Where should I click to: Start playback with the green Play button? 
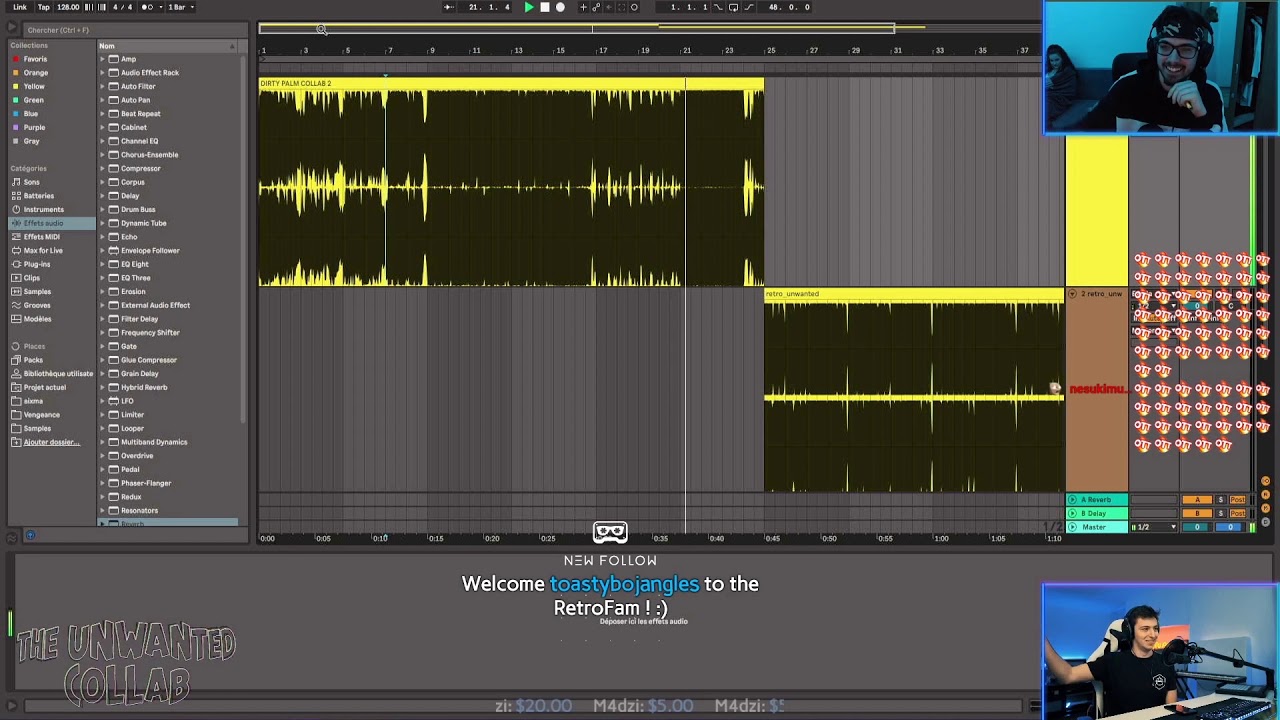click(x=529, y=7)
